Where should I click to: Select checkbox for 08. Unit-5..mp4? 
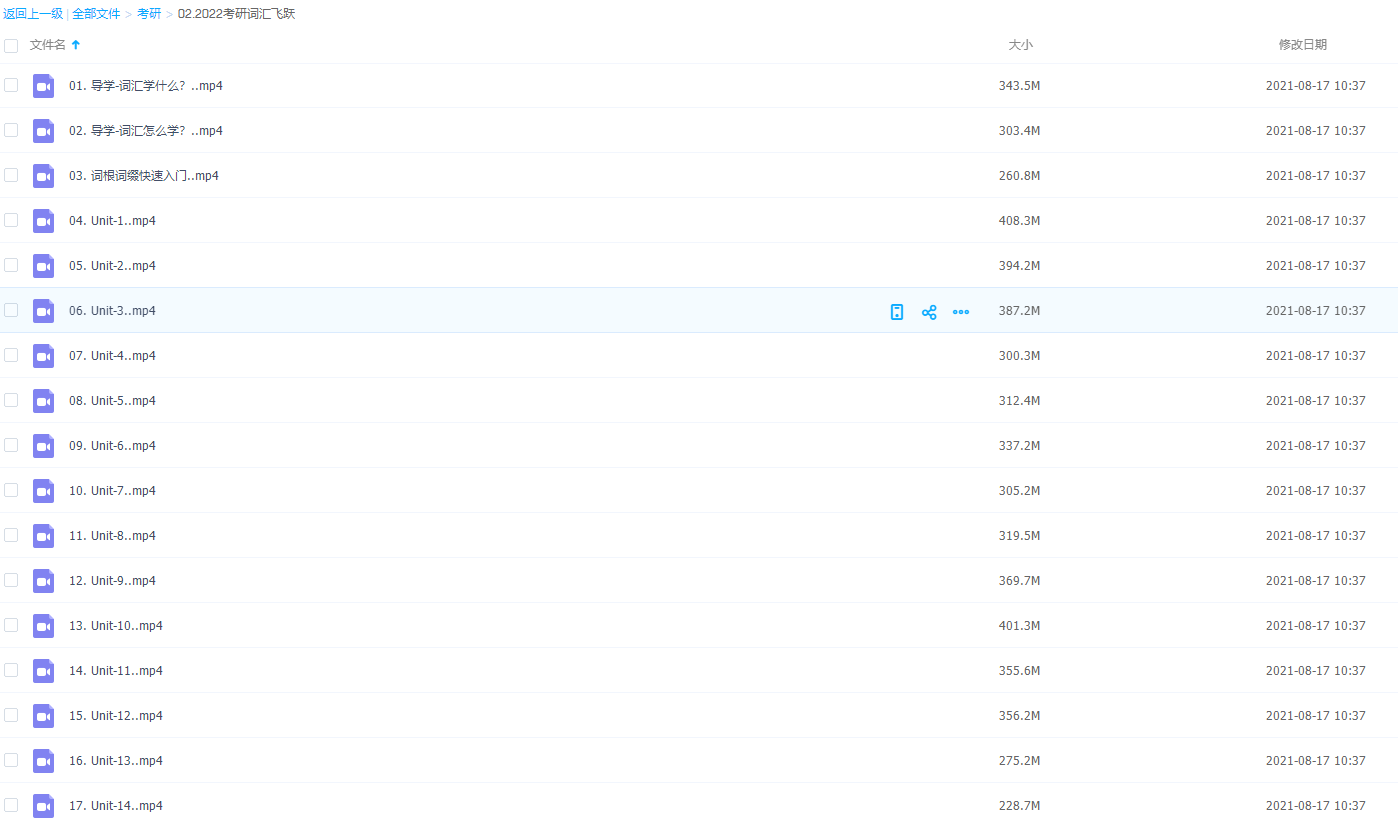[x=11, y=400]
